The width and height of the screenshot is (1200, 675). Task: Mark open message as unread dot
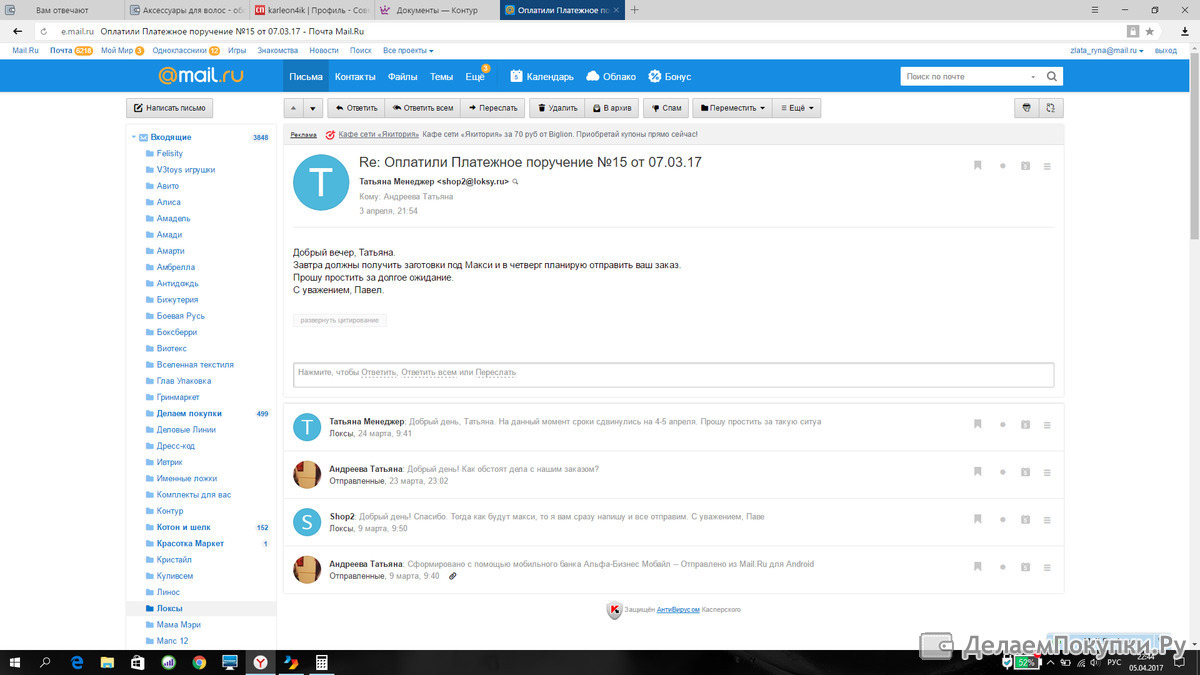click(1003, 166)
